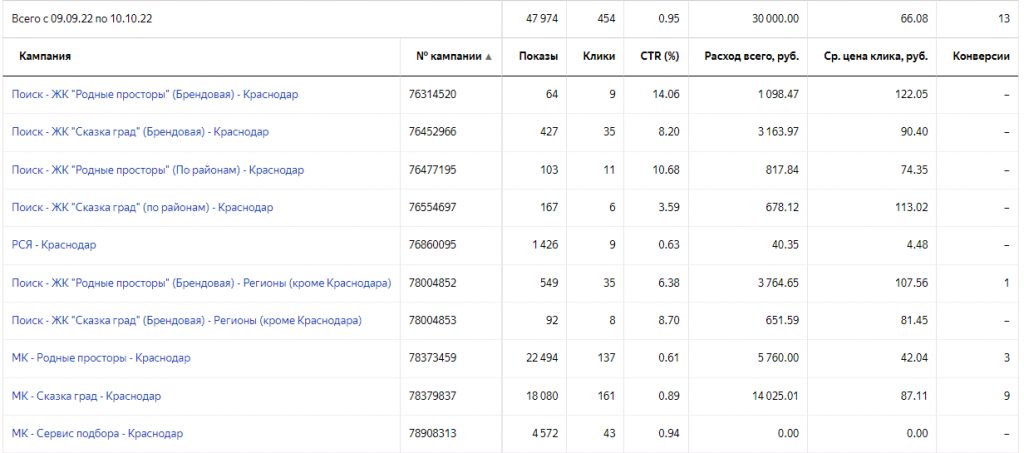Select campaign number 78908313

pyautogui.click(x=433, y=433)
